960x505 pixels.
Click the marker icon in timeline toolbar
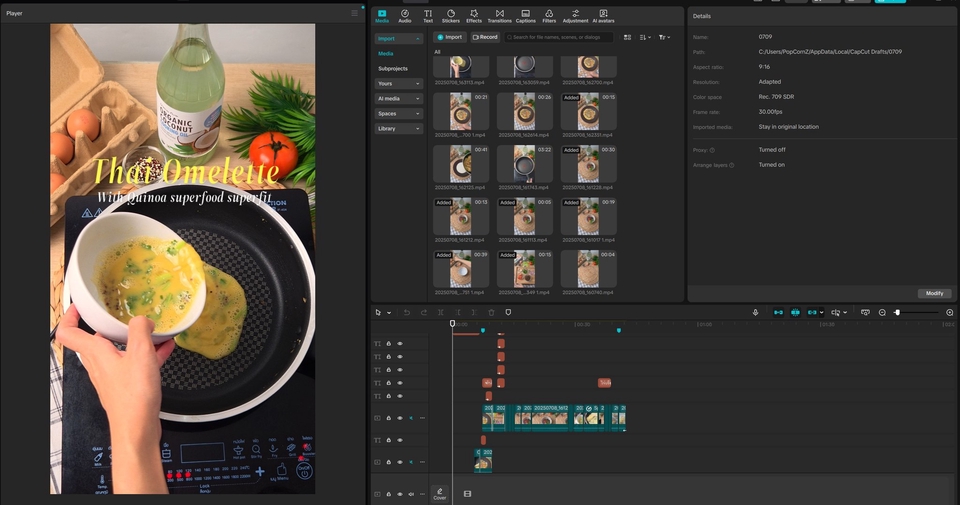pos(508,313)
